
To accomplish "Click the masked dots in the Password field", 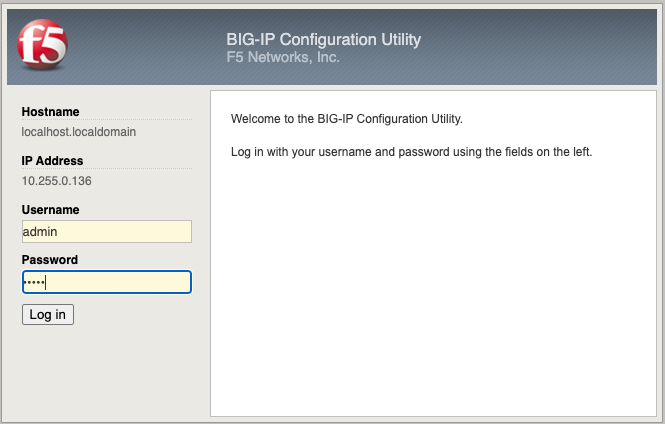I will pyautogui.click(x=34, y=282).
